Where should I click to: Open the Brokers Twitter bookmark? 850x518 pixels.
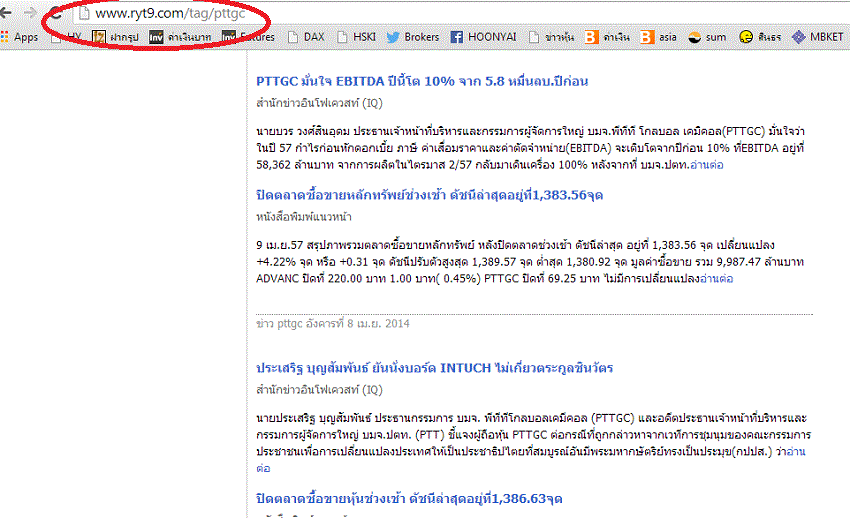[x=413, y=37]
